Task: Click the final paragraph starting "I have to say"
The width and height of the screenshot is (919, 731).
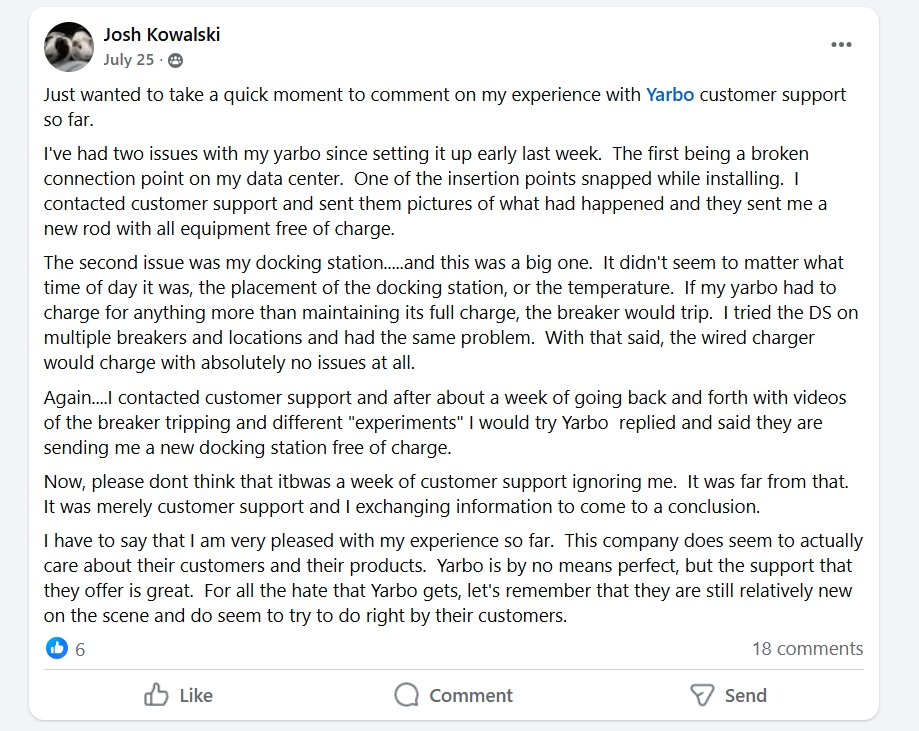Action: [450, 578]
